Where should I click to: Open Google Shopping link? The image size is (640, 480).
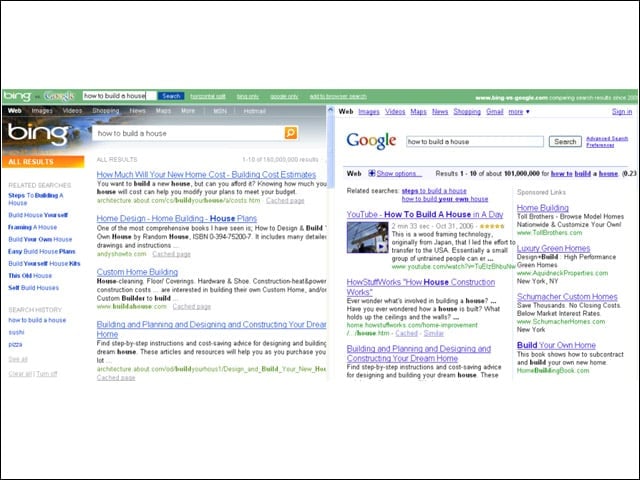pyautogui.click(x=467, y=111)
